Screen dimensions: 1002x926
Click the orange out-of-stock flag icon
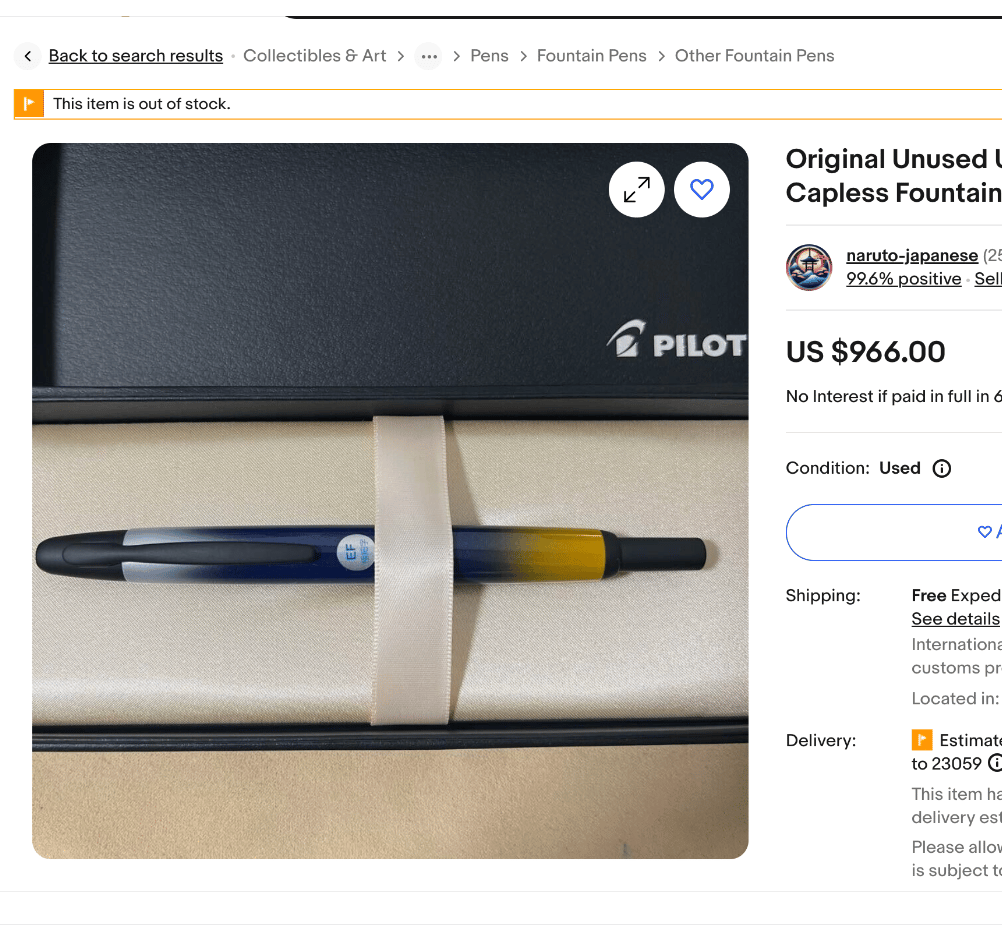pyautogui.click(x=29, y=103)
